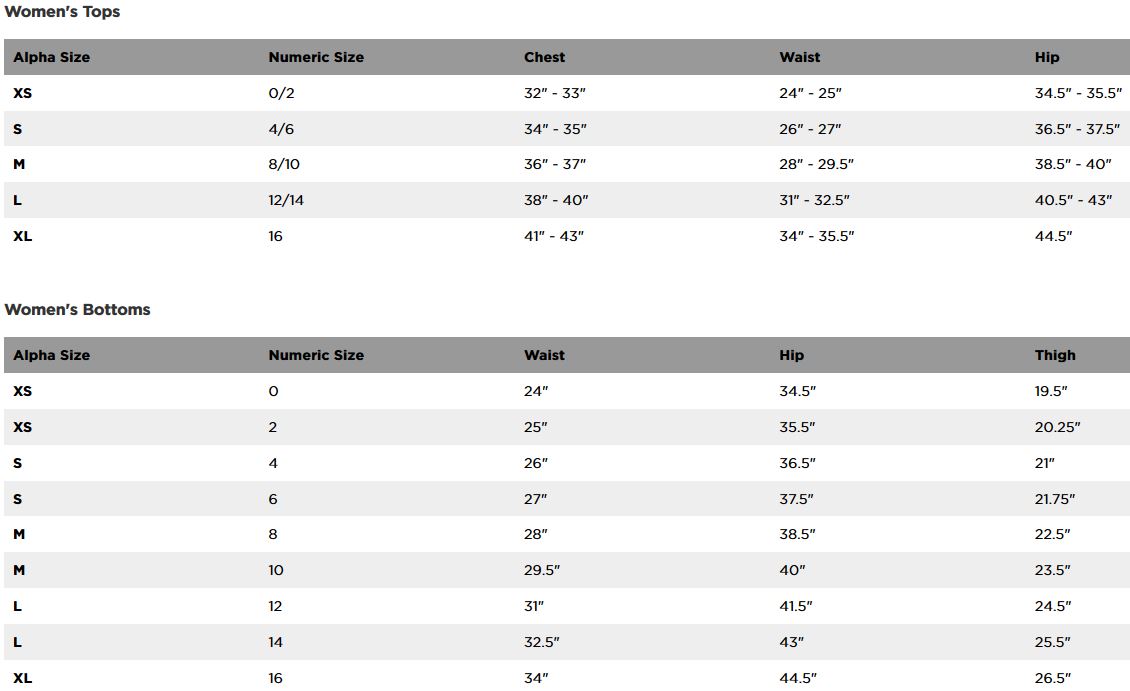Image resolution: width=1130 pixels, height=691 pixels.
Task: Click Hip header in Women's Tops table
Action: 1046,57
